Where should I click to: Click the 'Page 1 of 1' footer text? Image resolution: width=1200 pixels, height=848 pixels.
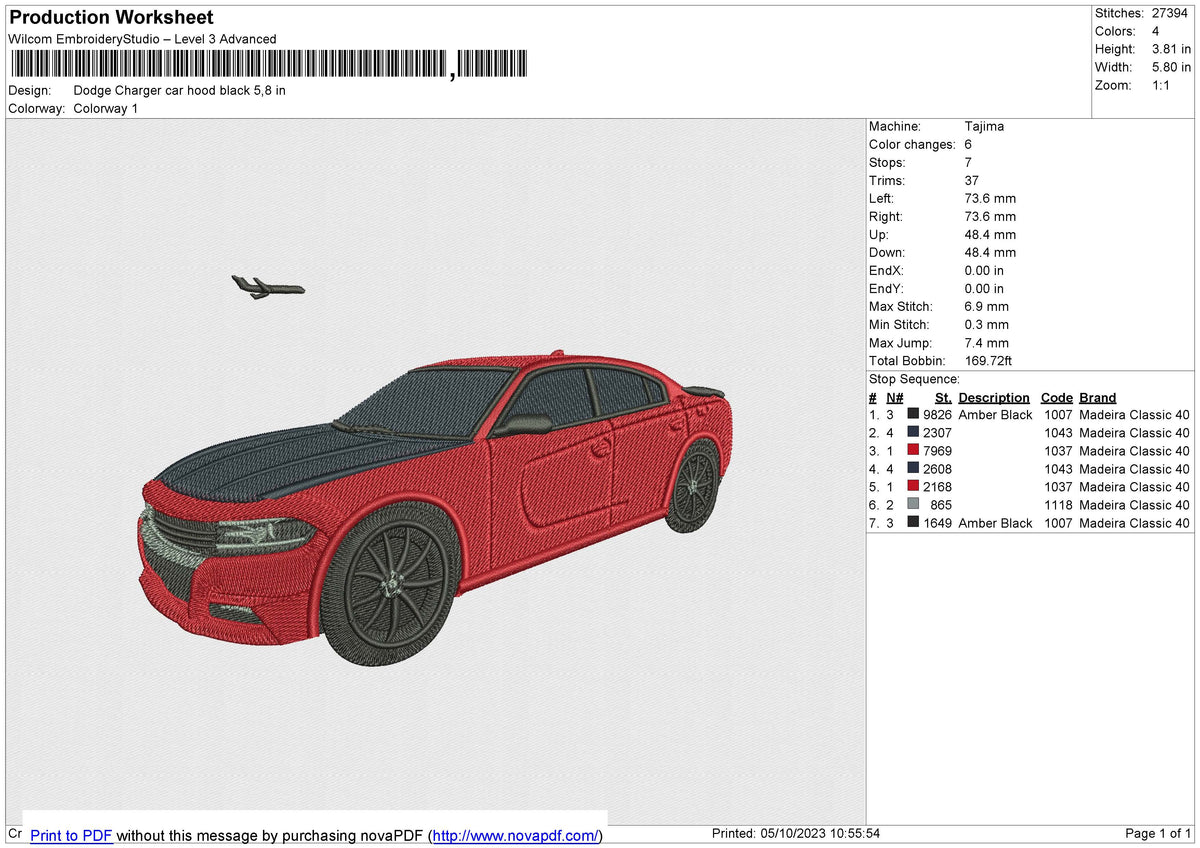(1158, 834)
